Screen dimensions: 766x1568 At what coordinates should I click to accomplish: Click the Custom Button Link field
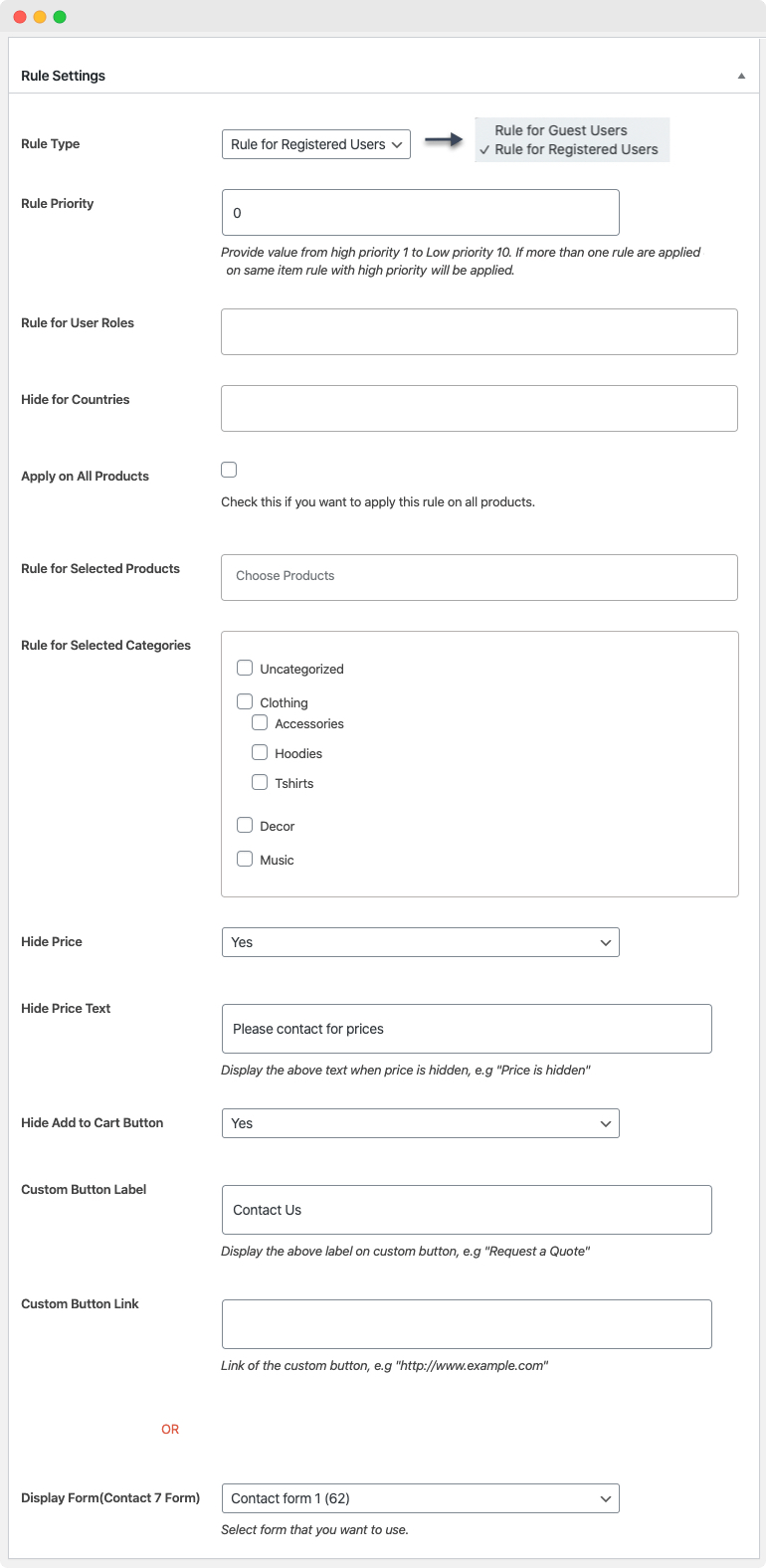click(x=466, y=1323)
